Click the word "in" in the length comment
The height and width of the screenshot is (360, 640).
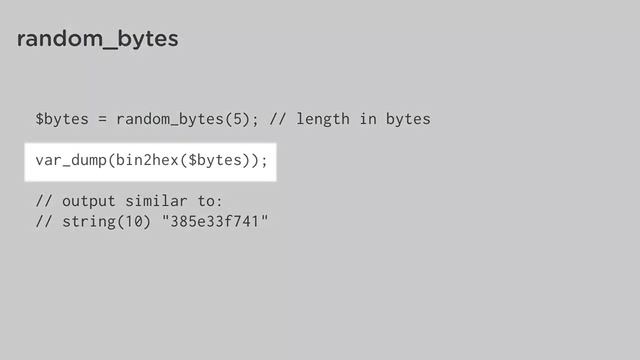pos(368,119)
